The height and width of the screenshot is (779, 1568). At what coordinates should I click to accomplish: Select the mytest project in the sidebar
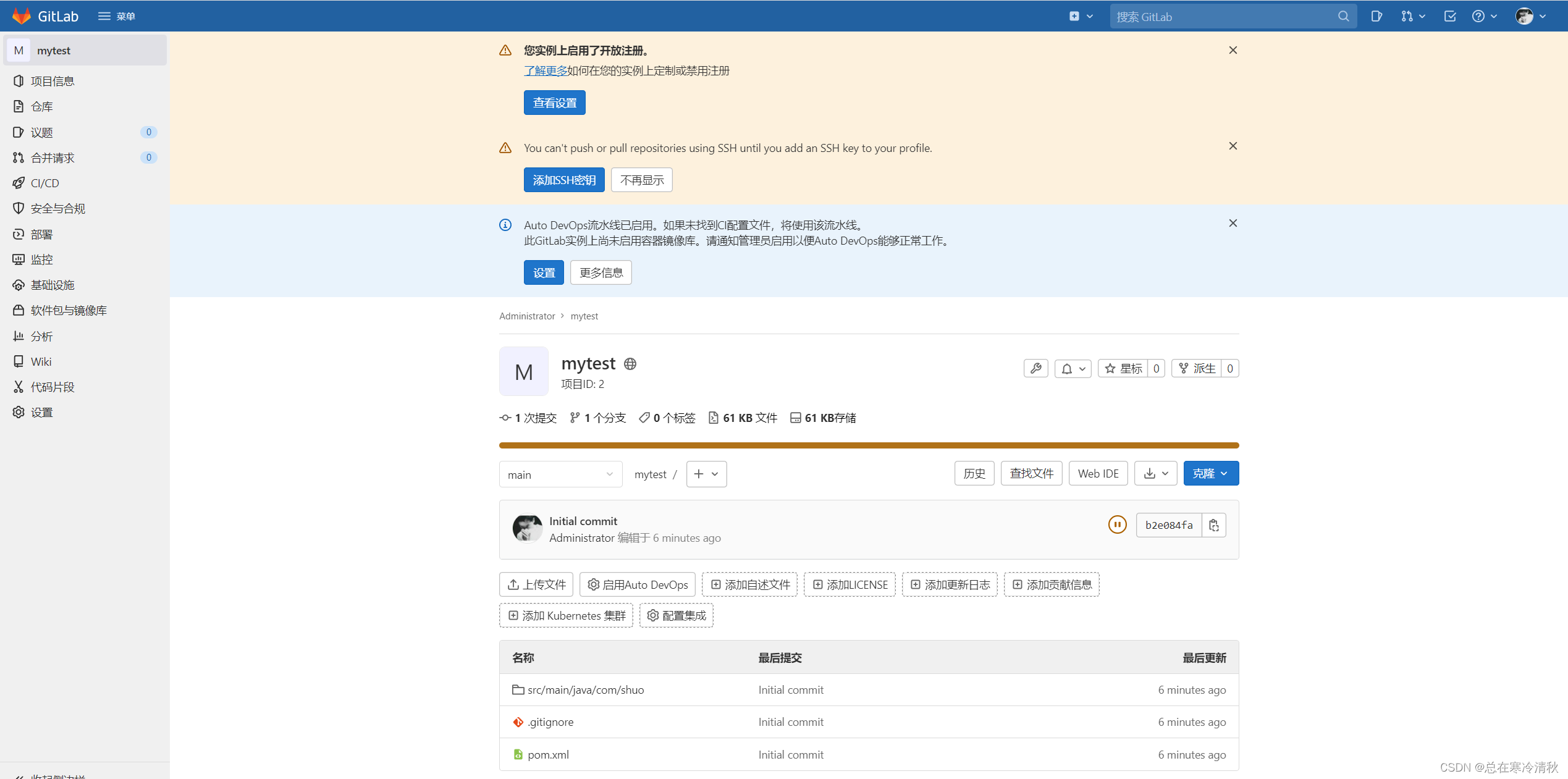[x=85, y=50]
